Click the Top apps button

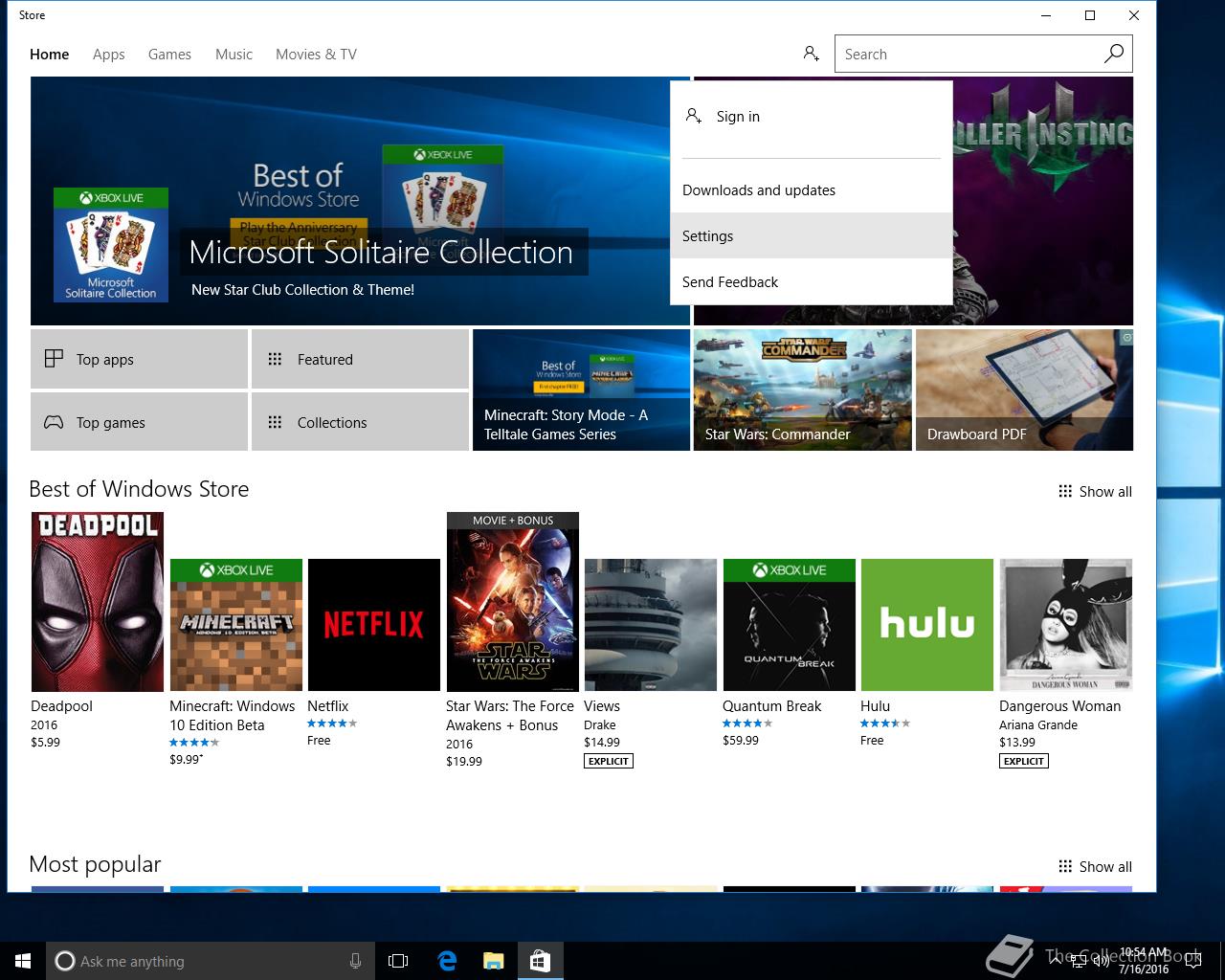[x=139, y=359]
